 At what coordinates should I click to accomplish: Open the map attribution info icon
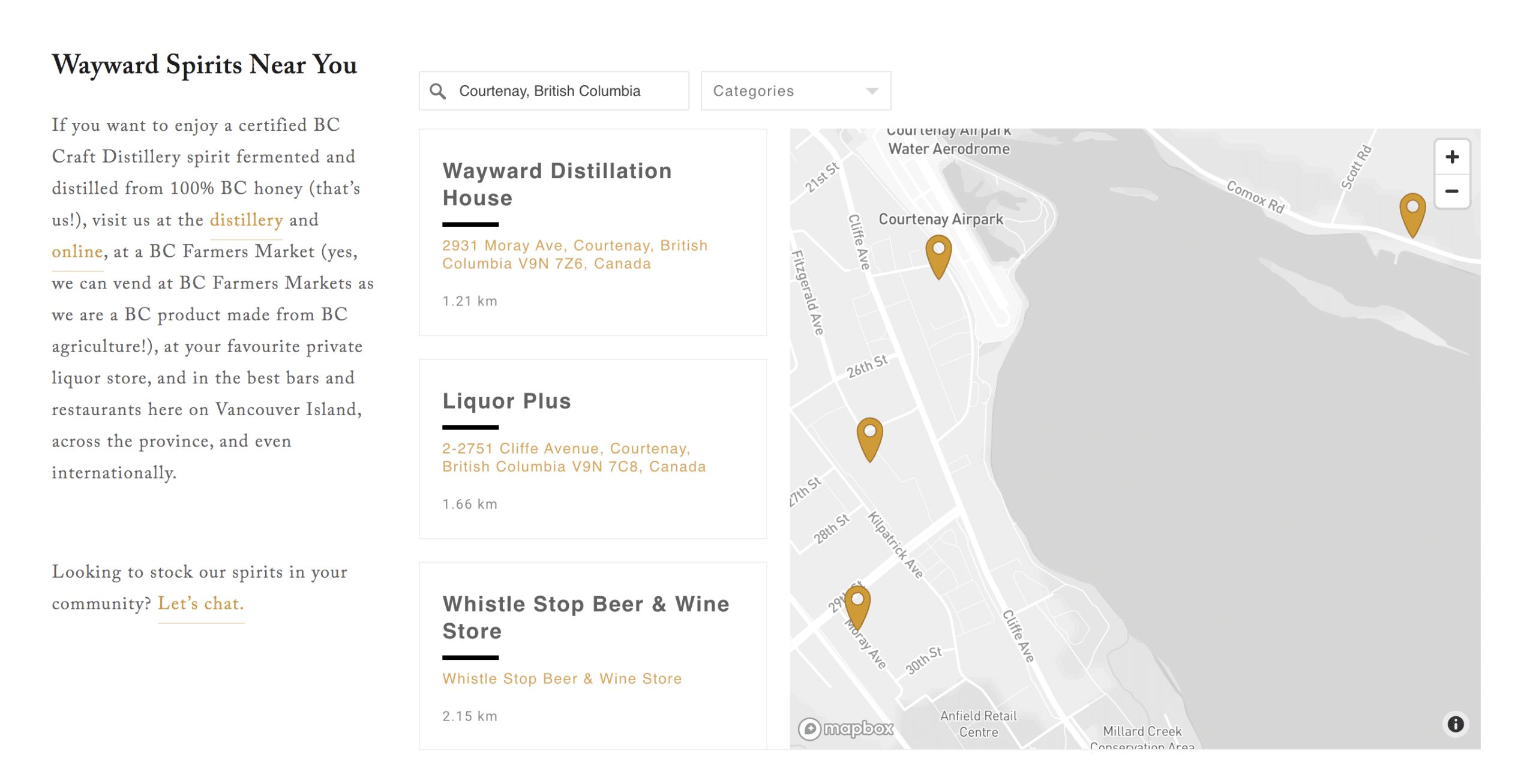tap(1454, 723)
